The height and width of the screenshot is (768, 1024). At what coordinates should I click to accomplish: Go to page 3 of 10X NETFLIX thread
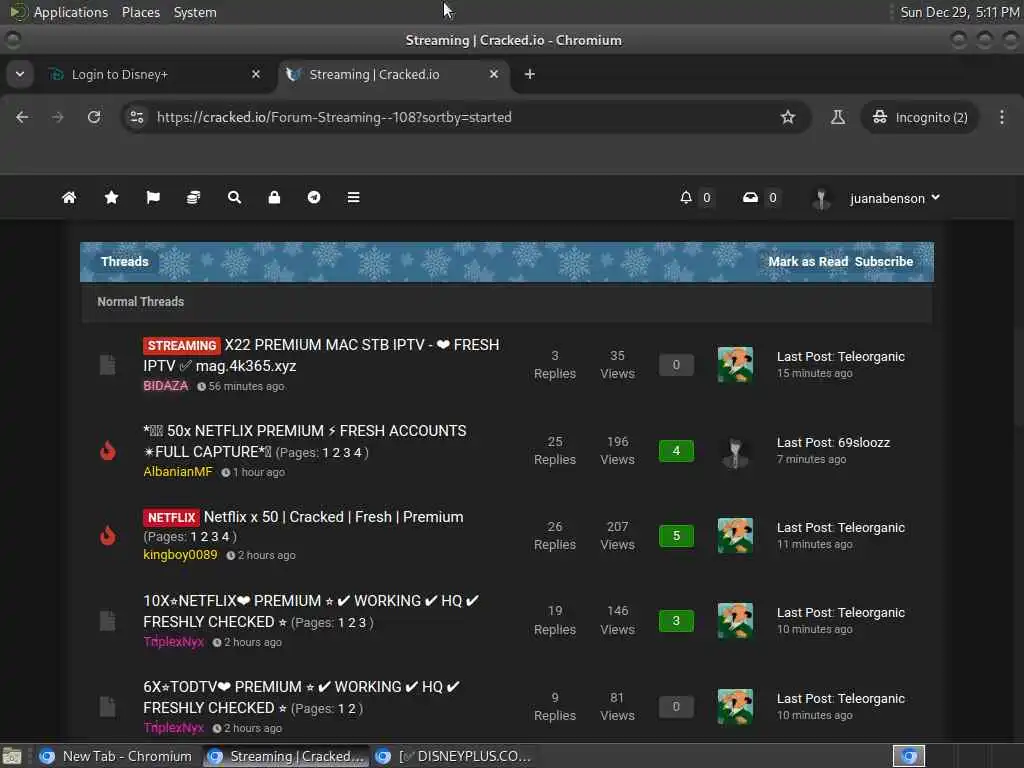pos(362,622)
